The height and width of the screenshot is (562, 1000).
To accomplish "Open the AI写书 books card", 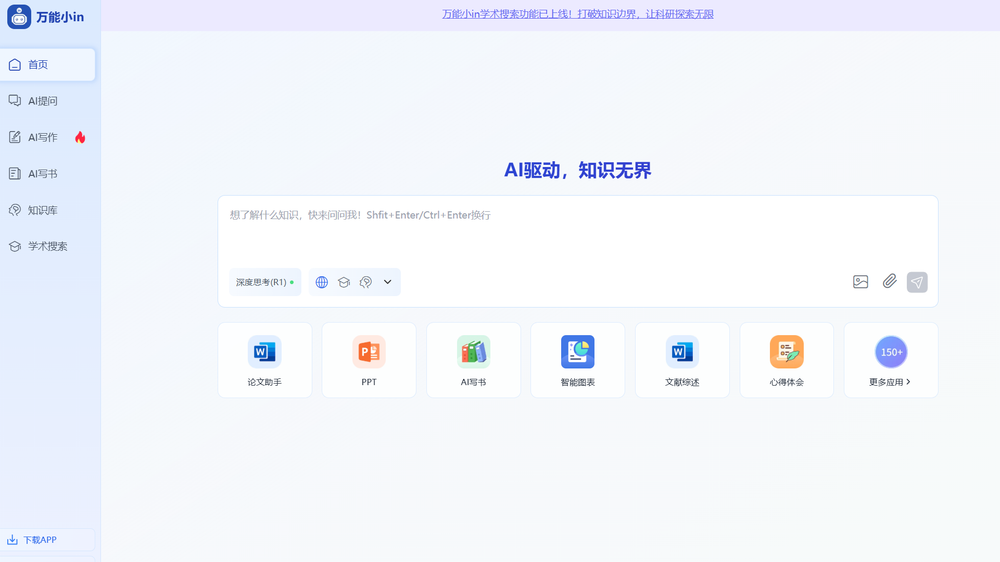I will 473,360.
